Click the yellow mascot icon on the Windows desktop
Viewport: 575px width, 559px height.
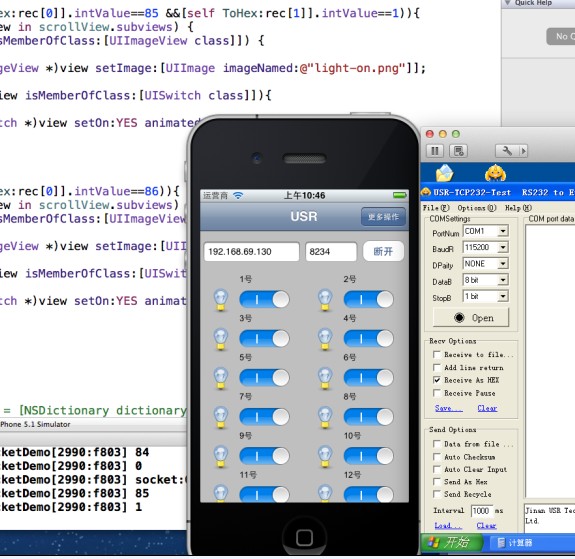tap(495, 173)
